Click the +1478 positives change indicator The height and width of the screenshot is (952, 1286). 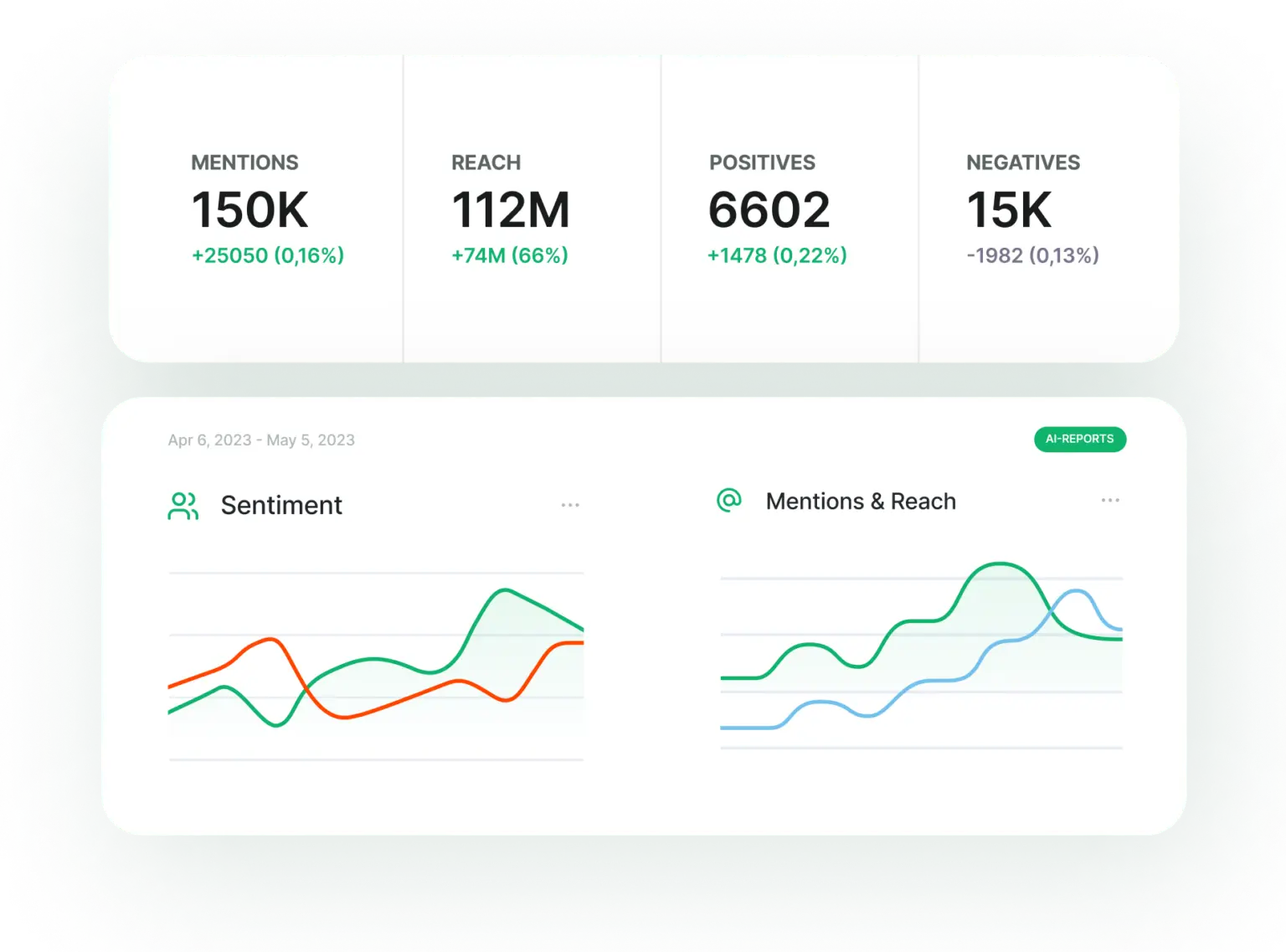(776, 255)
